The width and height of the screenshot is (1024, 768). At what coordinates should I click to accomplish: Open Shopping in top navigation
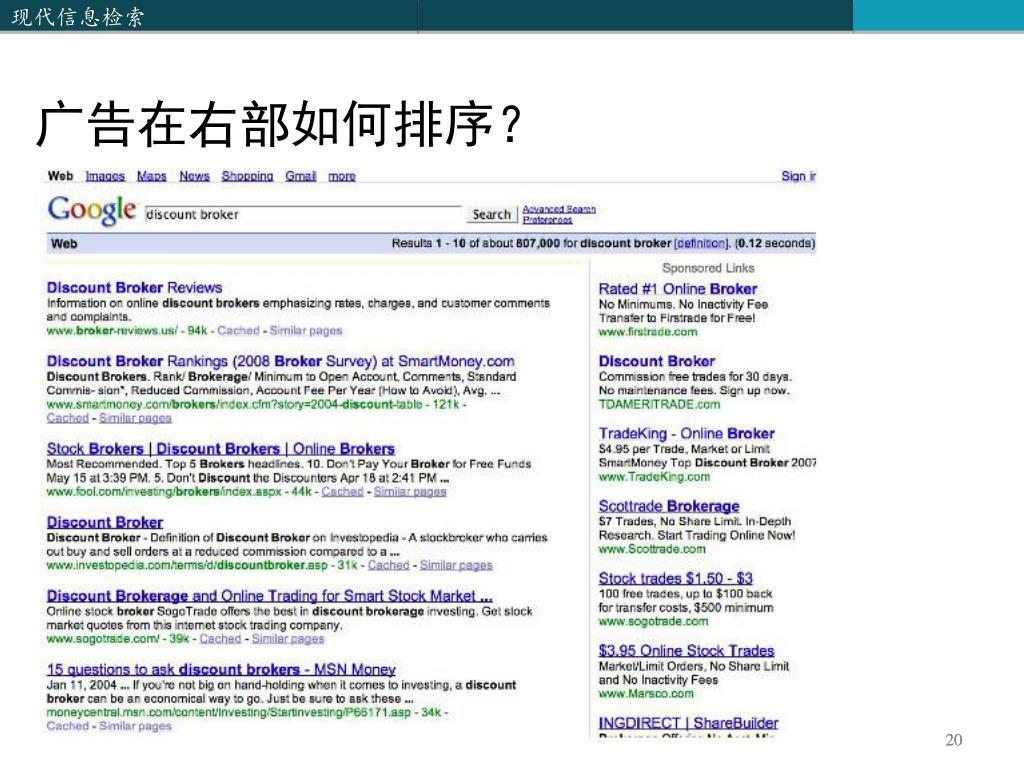tap(247, 176)
